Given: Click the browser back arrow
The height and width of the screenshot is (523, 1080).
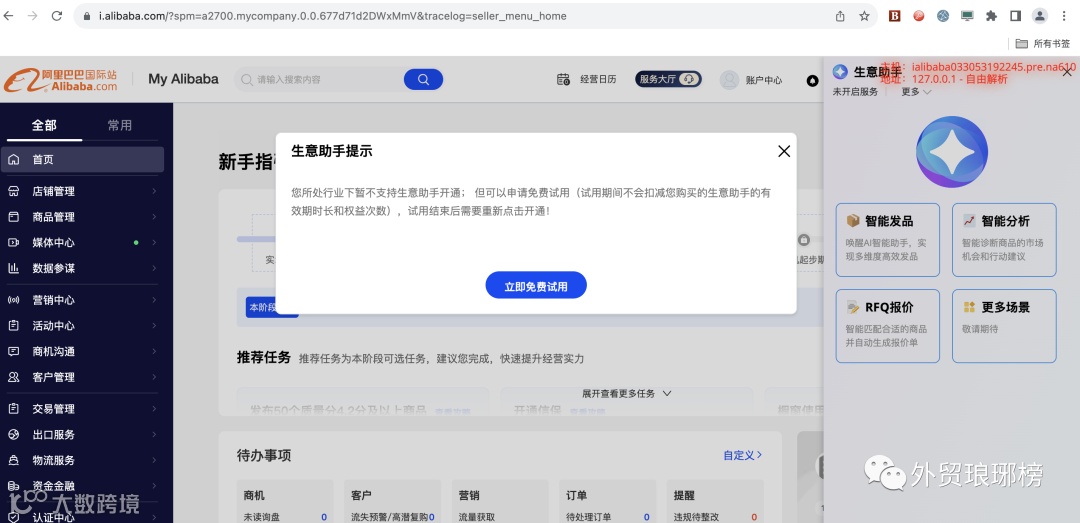Looking at the screenshot, I should (9, 16).
